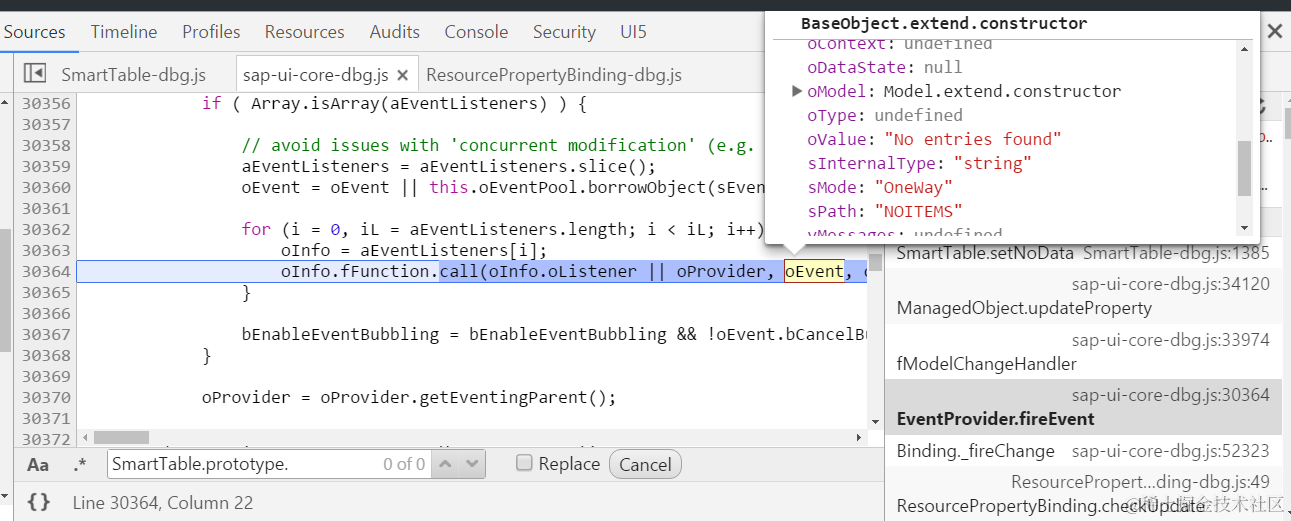Open the Timeline tab
1291x521 pixels.
[124, 32]
